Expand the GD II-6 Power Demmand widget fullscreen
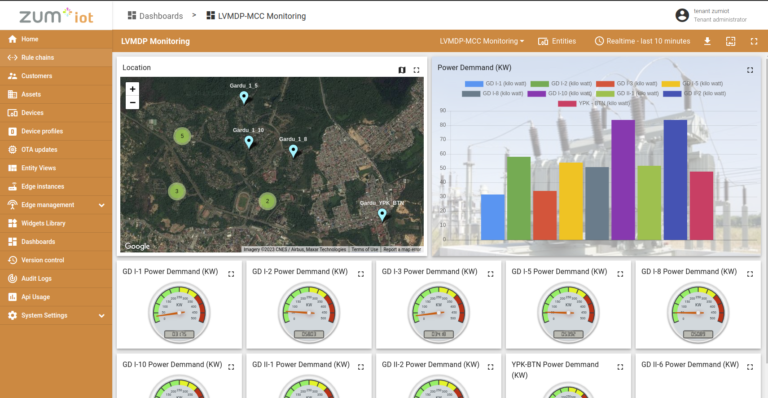768x398 pixels. (x=750, y=367)
